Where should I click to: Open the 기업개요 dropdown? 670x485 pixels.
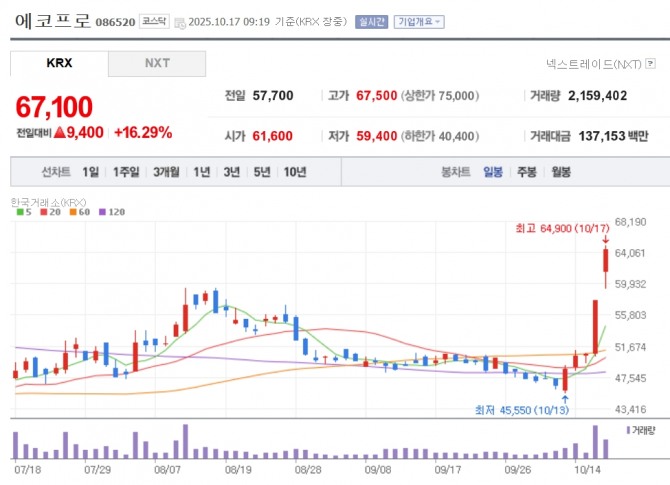pyautogui.click(x=420, y=21)
